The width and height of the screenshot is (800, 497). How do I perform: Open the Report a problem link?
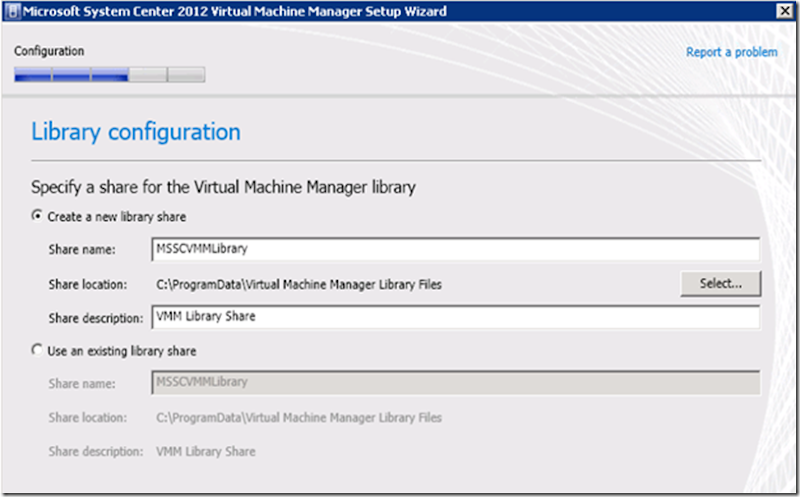[731, 52]
